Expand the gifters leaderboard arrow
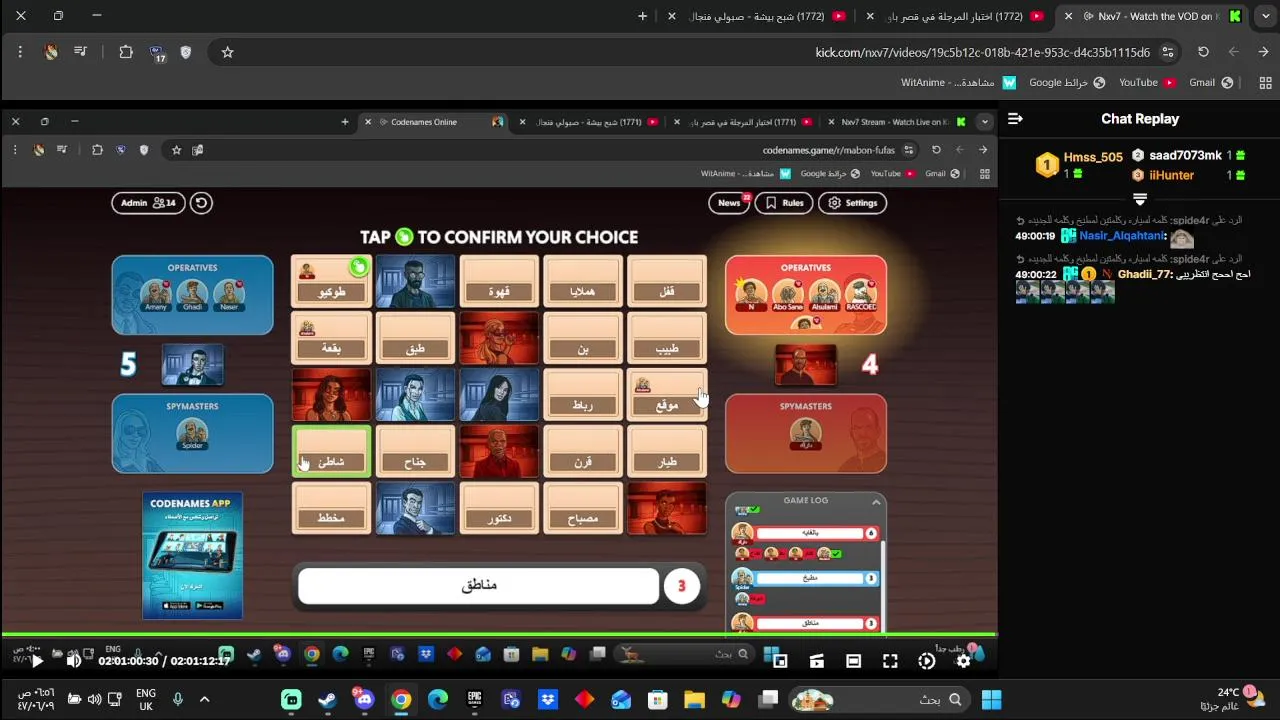 click(1139, 199)
